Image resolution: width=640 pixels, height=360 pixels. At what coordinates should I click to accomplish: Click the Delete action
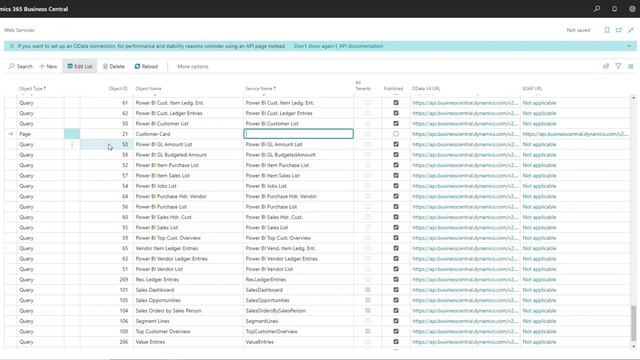point(113,66)
